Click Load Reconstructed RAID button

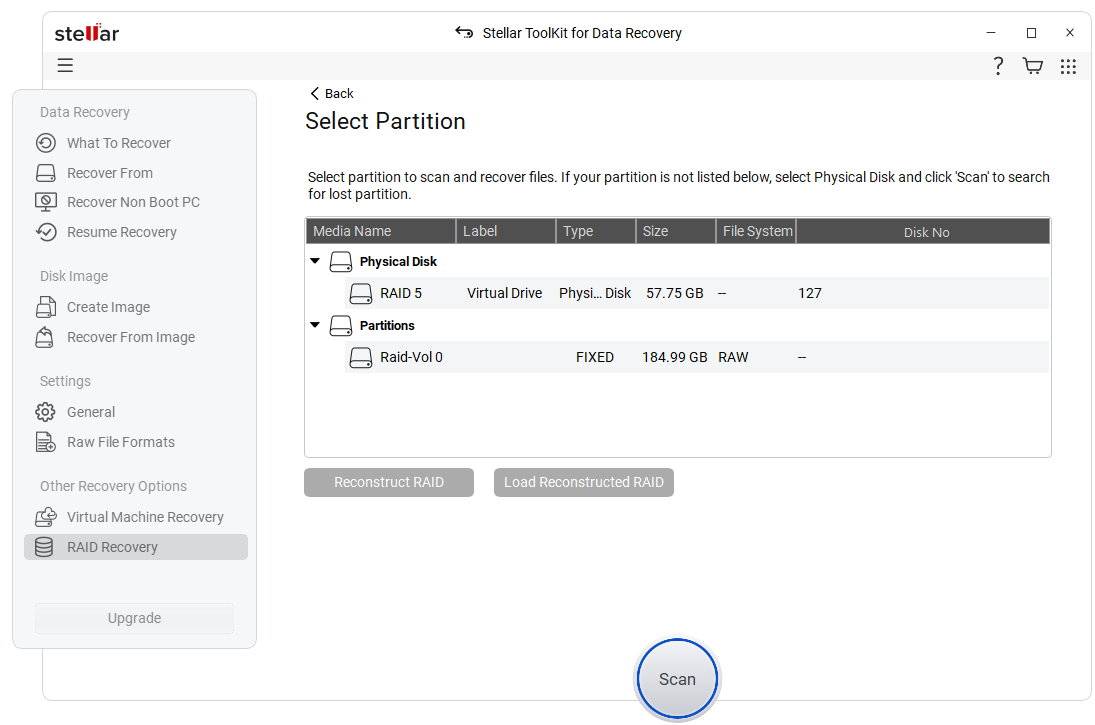[584, 483]
